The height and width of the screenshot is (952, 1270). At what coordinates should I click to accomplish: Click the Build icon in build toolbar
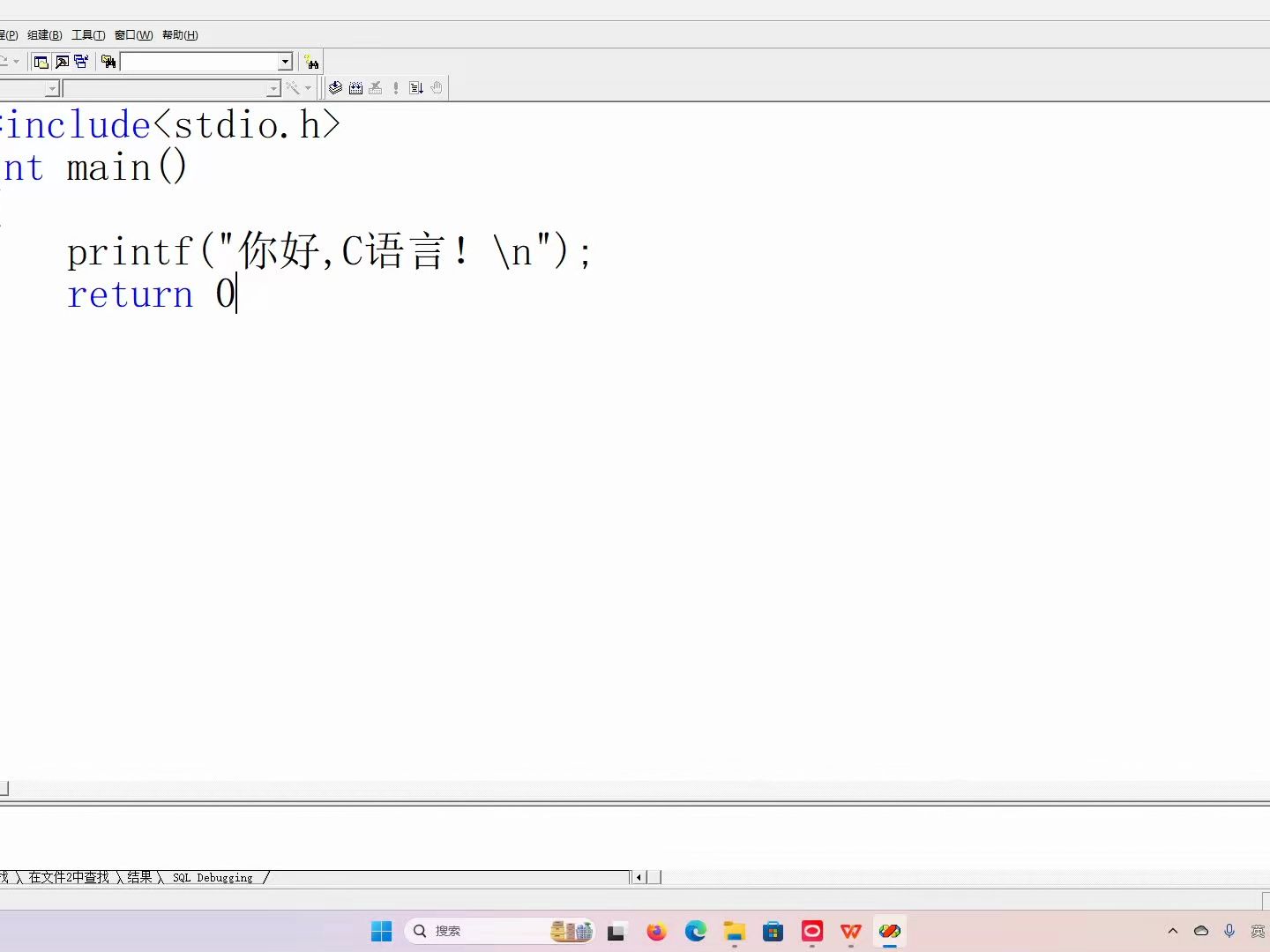pos(355,88)
